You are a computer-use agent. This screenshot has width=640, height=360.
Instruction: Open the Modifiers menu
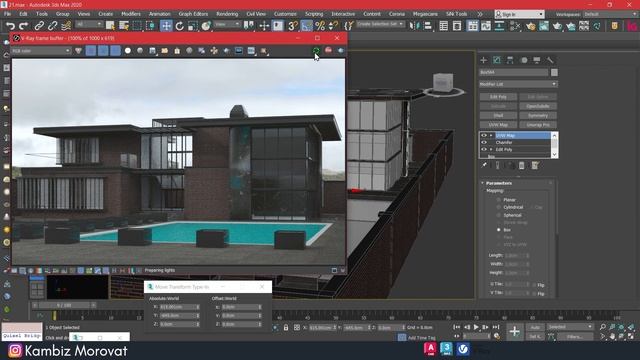(x=131, y=14)
